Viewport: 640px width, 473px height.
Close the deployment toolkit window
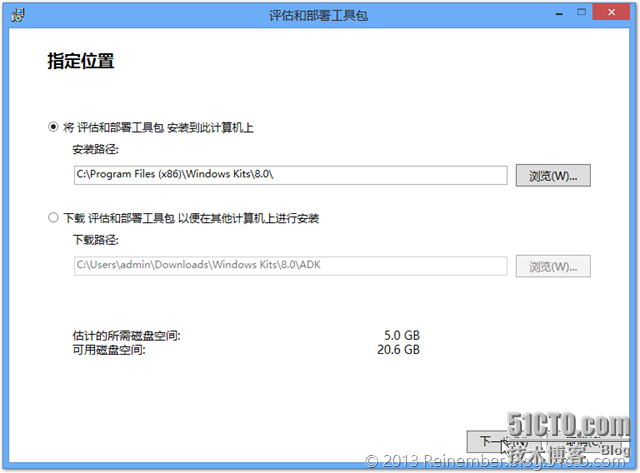point(611,12)
